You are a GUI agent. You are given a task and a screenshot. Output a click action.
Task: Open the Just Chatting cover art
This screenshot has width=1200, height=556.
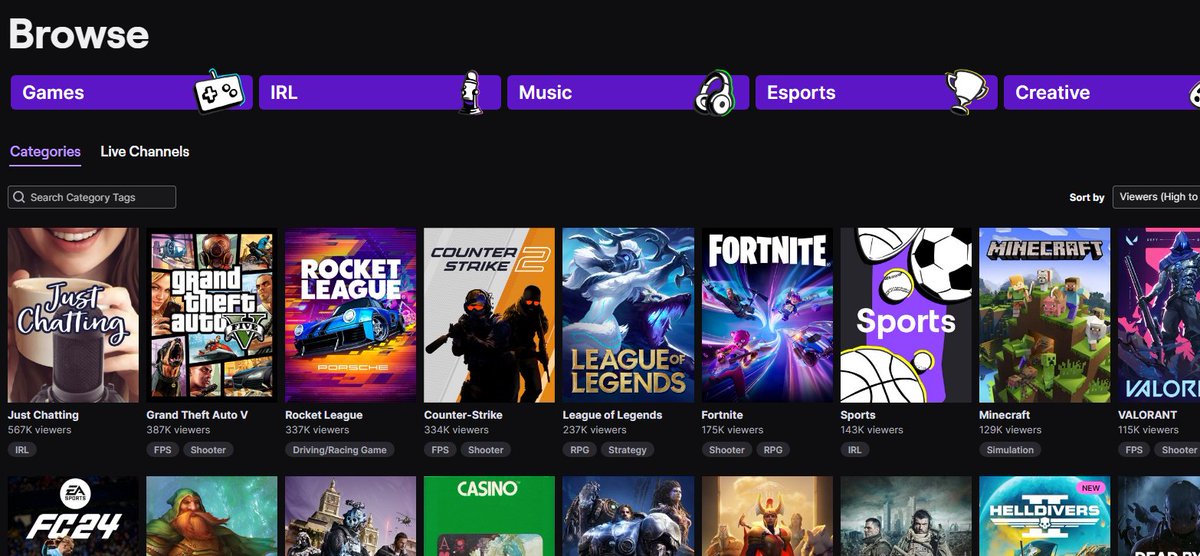73,315
